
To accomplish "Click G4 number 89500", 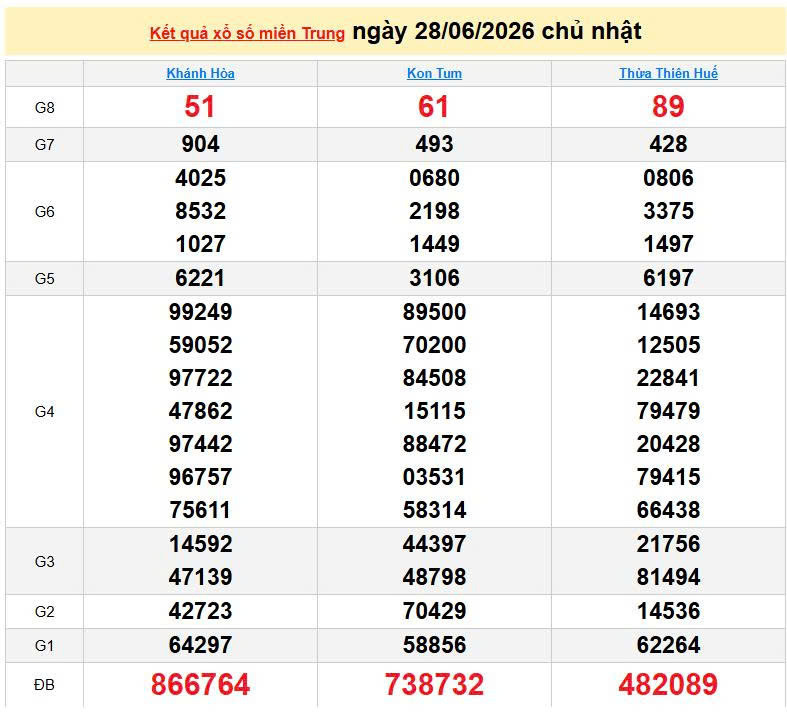I will point(434,312).
